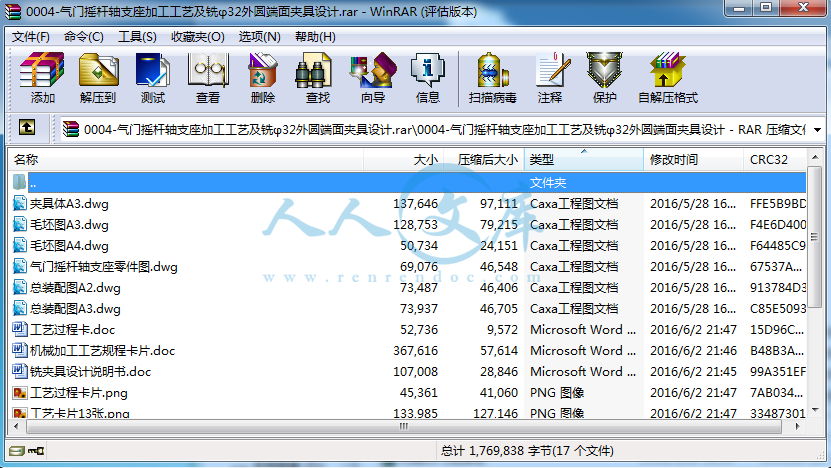Click the Word icon of 铣夹具设计说明书.doc
This screenshot has height=468, width=831.
pos(20,372)
